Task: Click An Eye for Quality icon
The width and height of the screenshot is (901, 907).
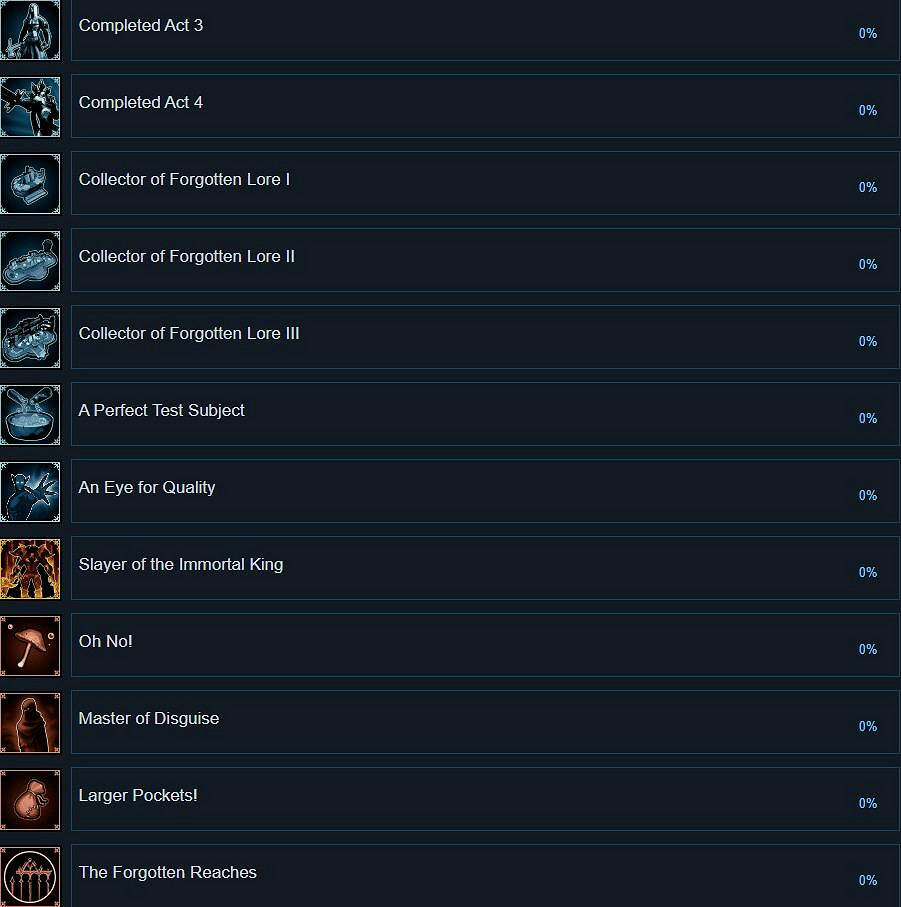Action: 30,491
